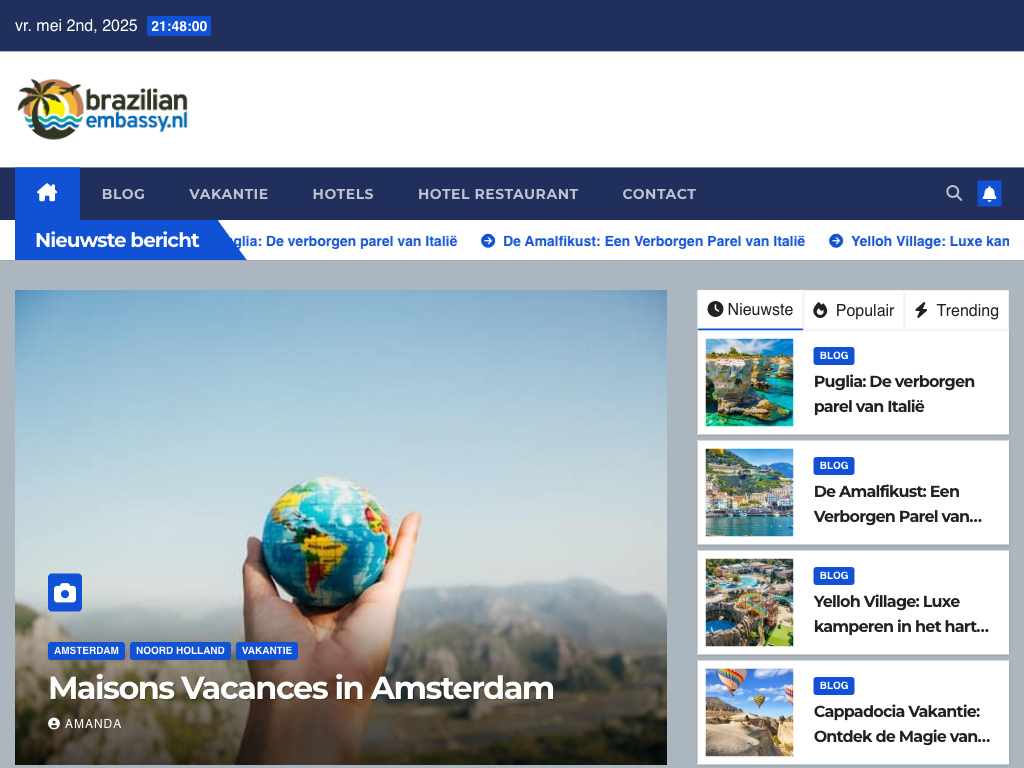Click the VAKANTIE tag on featured post
Viewport: 1024px width, 768px height.
(267, 650)
